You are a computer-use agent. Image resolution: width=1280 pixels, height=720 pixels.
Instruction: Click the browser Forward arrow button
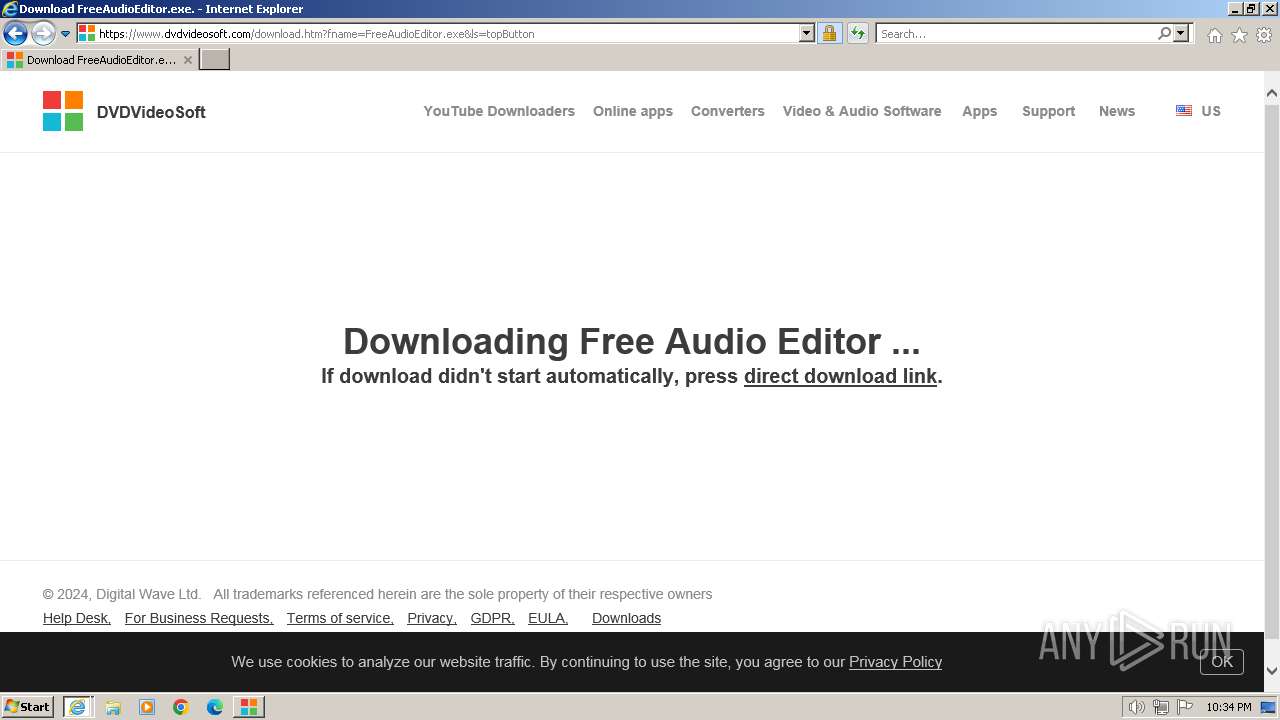click(43, 34)
